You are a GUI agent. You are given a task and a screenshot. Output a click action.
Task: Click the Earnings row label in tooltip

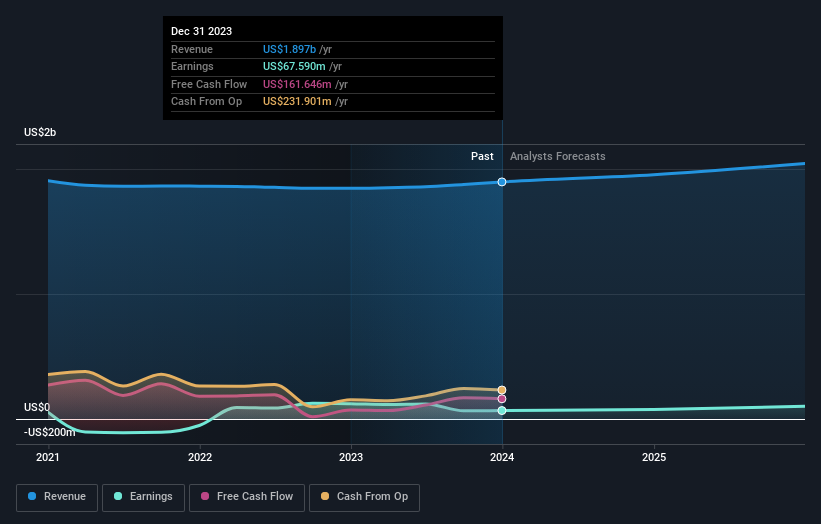click(x=192, y=66)
